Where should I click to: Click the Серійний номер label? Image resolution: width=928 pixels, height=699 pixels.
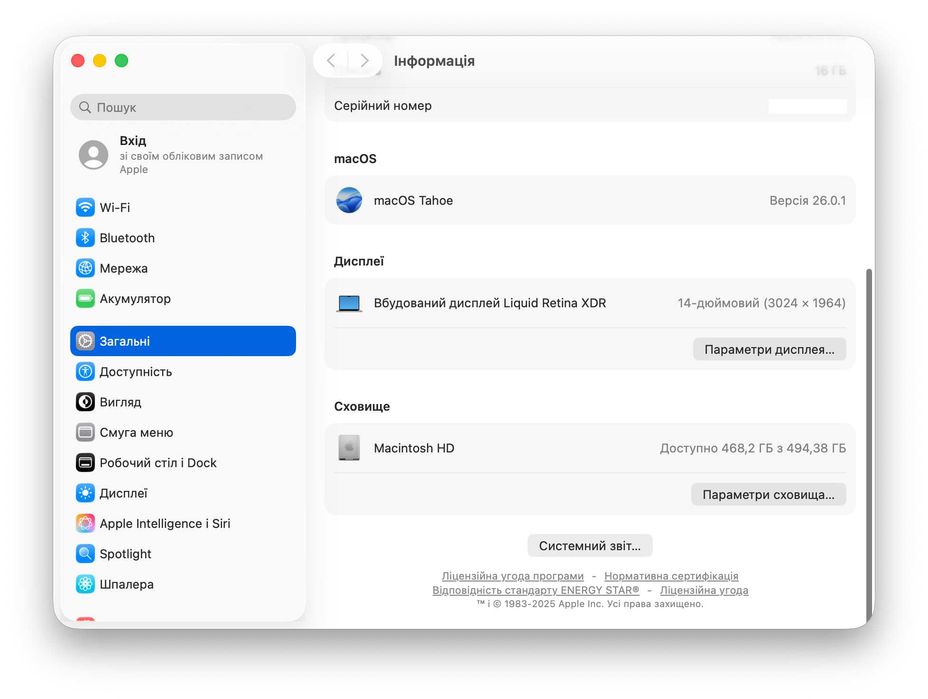[x=383, y=105]
